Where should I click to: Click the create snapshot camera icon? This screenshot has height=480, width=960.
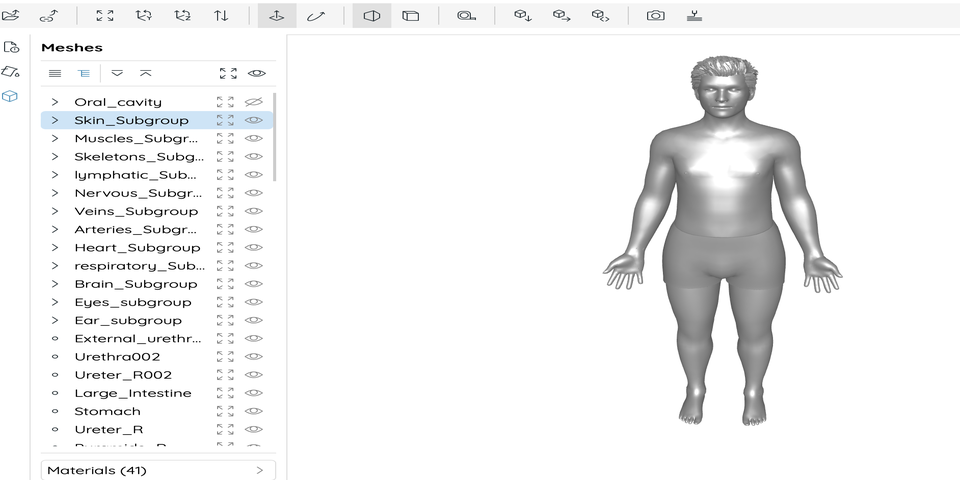(x=655, y=16)
